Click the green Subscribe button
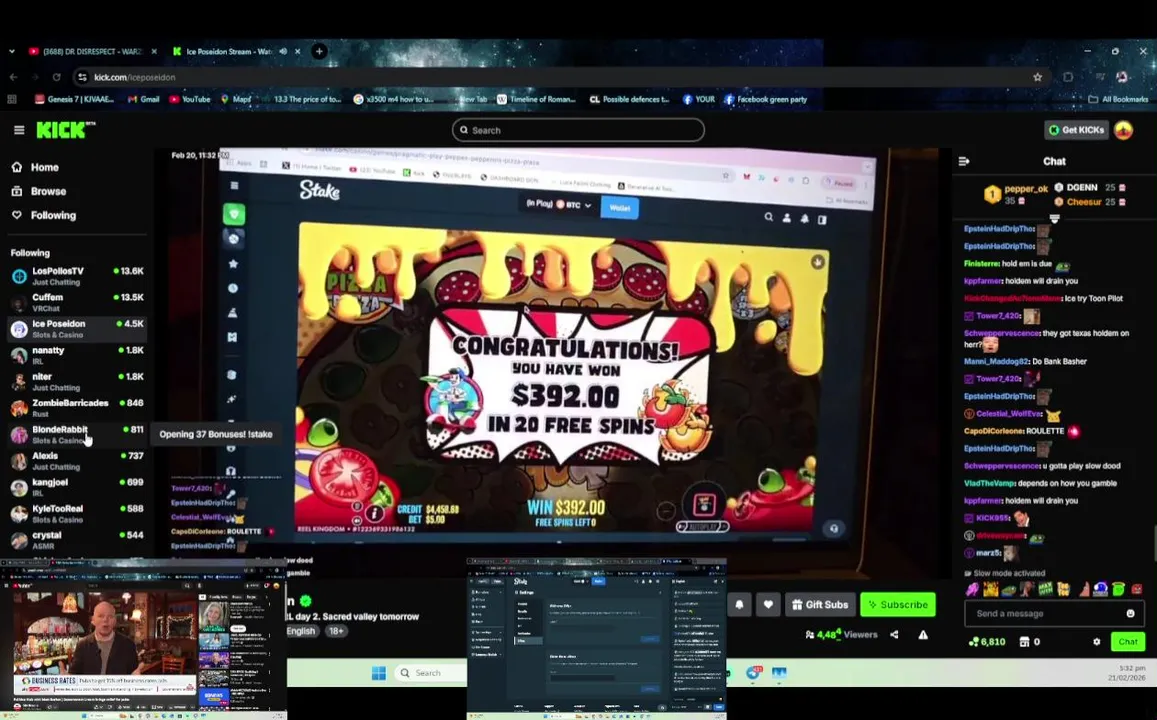The image size is (1157, 720). pos(898,604)
